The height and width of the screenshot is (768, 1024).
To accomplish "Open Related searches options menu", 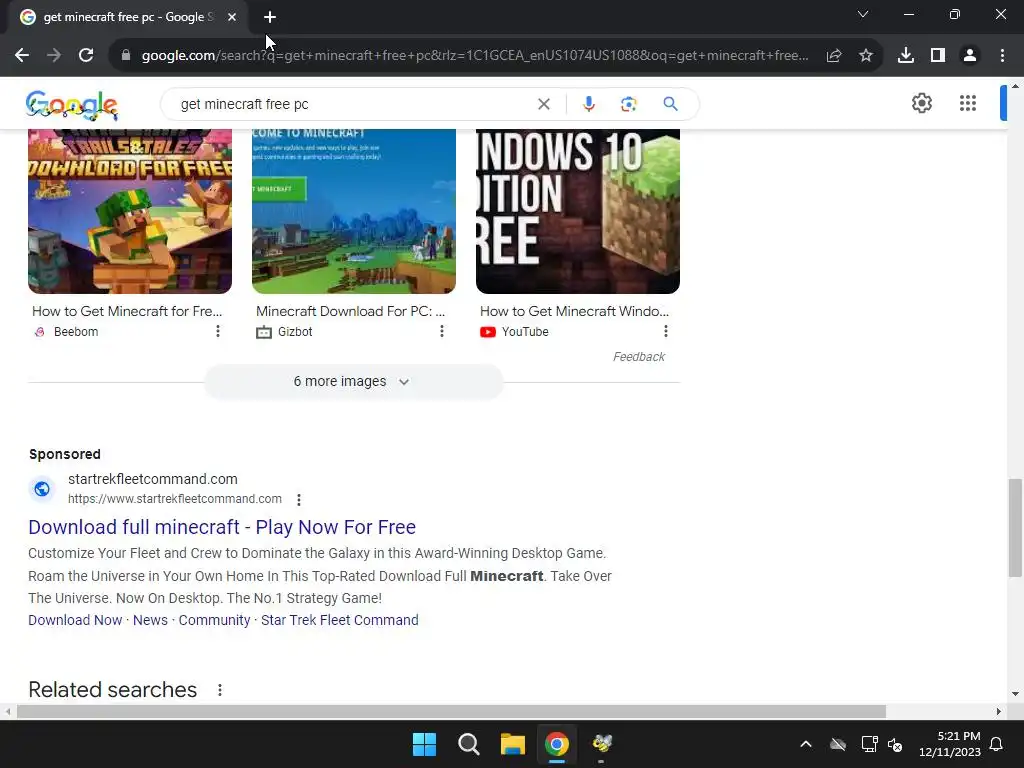I will point(220,690).
